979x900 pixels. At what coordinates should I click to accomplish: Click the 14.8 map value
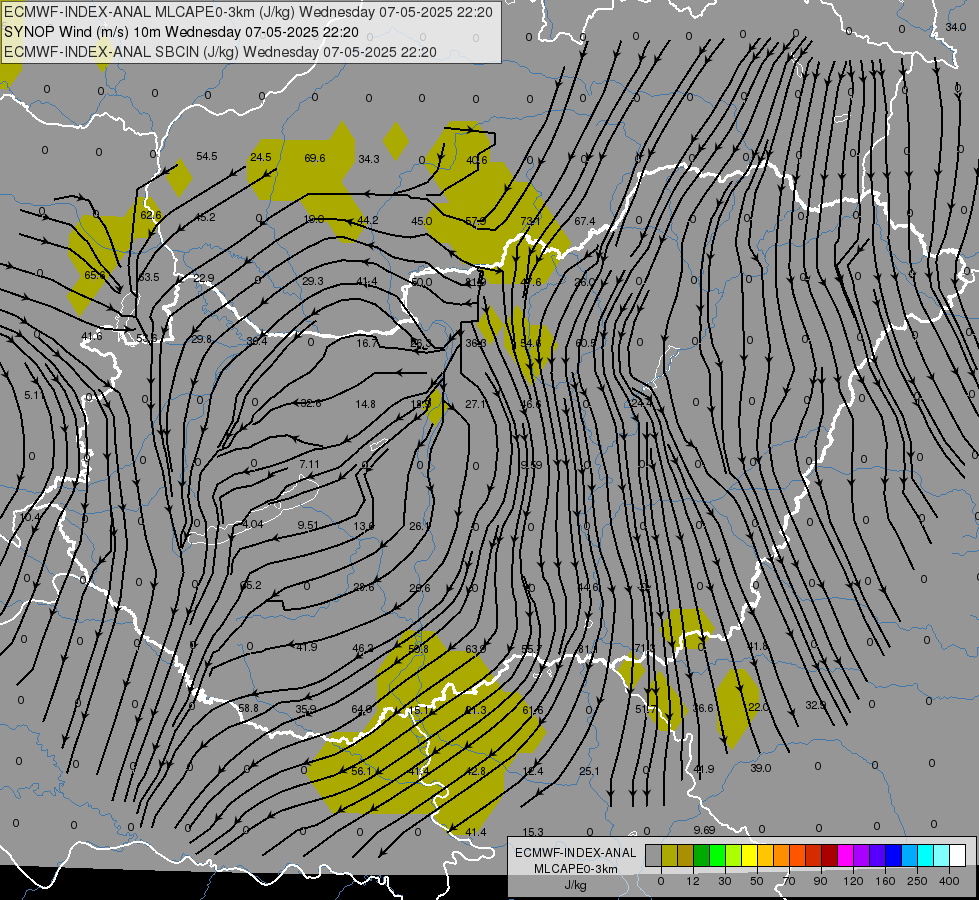365,404
